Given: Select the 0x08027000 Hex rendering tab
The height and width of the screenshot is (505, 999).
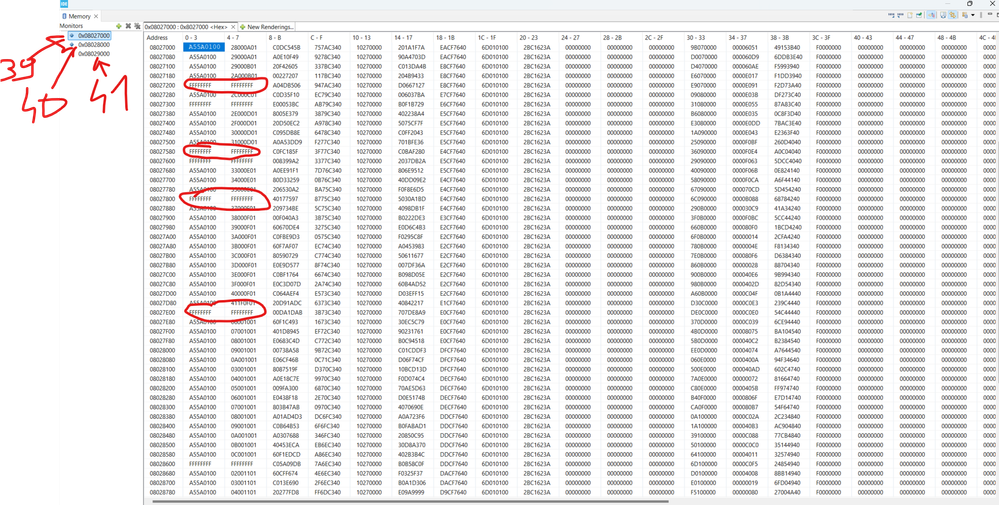Looking at the screenshot, I should pyautogui.click(x=190, y=27).
